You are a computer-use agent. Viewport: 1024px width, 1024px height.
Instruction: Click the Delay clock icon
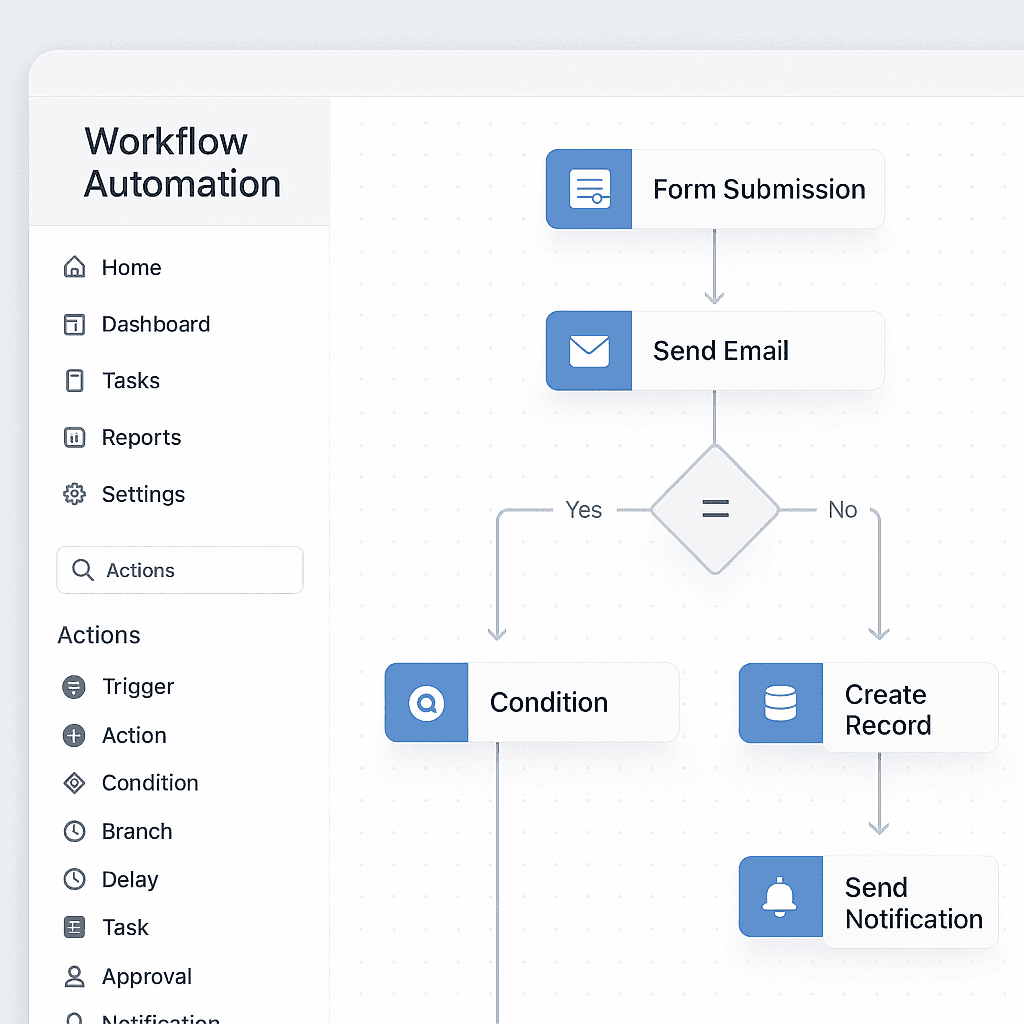pos(73,879)
